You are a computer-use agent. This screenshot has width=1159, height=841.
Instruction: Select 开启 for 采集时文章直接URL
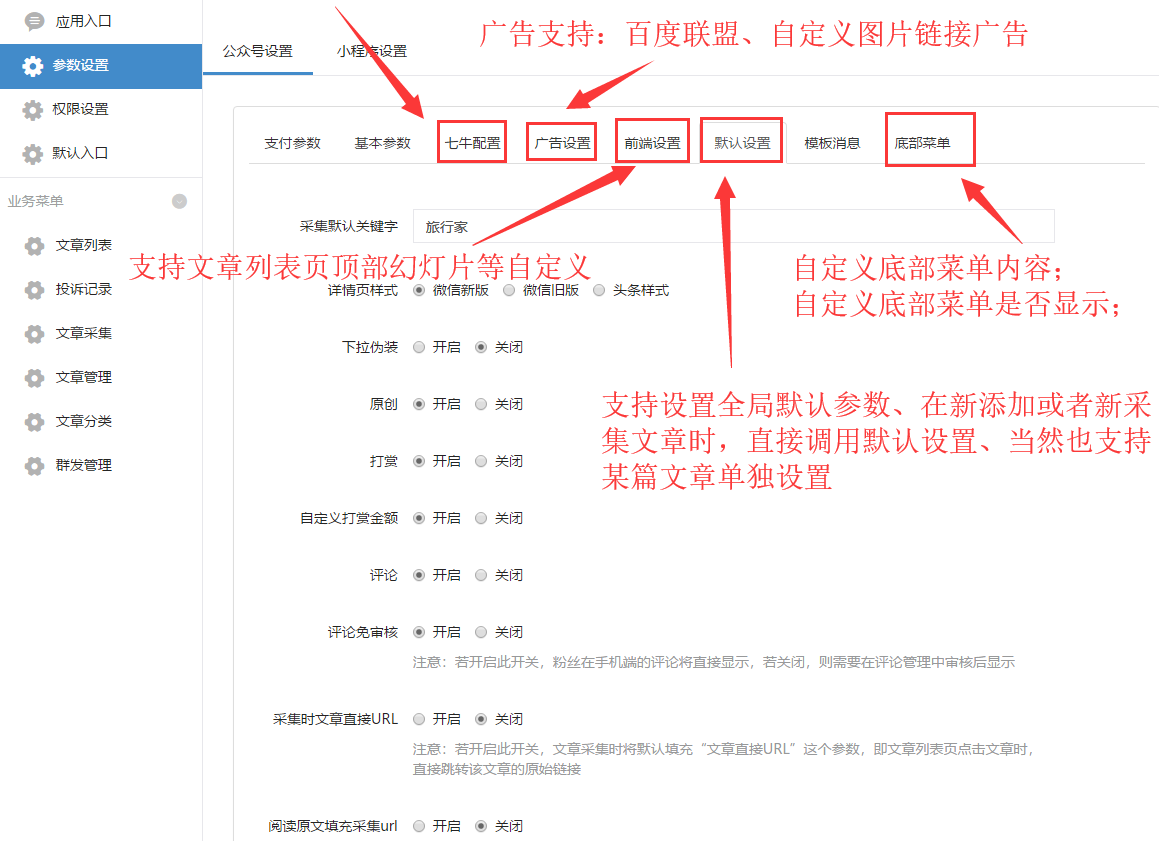click(x=419, y=720)
